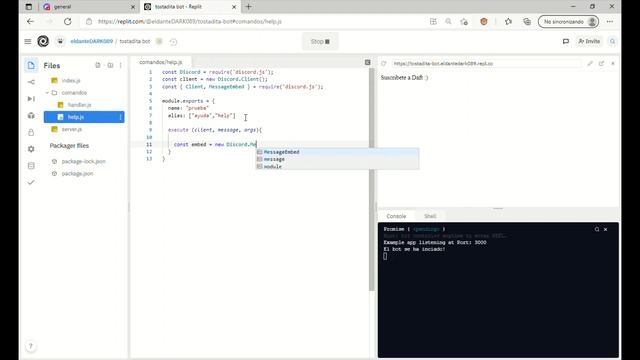Screen dimensions: 640x360
Task: Toggle editor layout icon above code
Action: 367,62
